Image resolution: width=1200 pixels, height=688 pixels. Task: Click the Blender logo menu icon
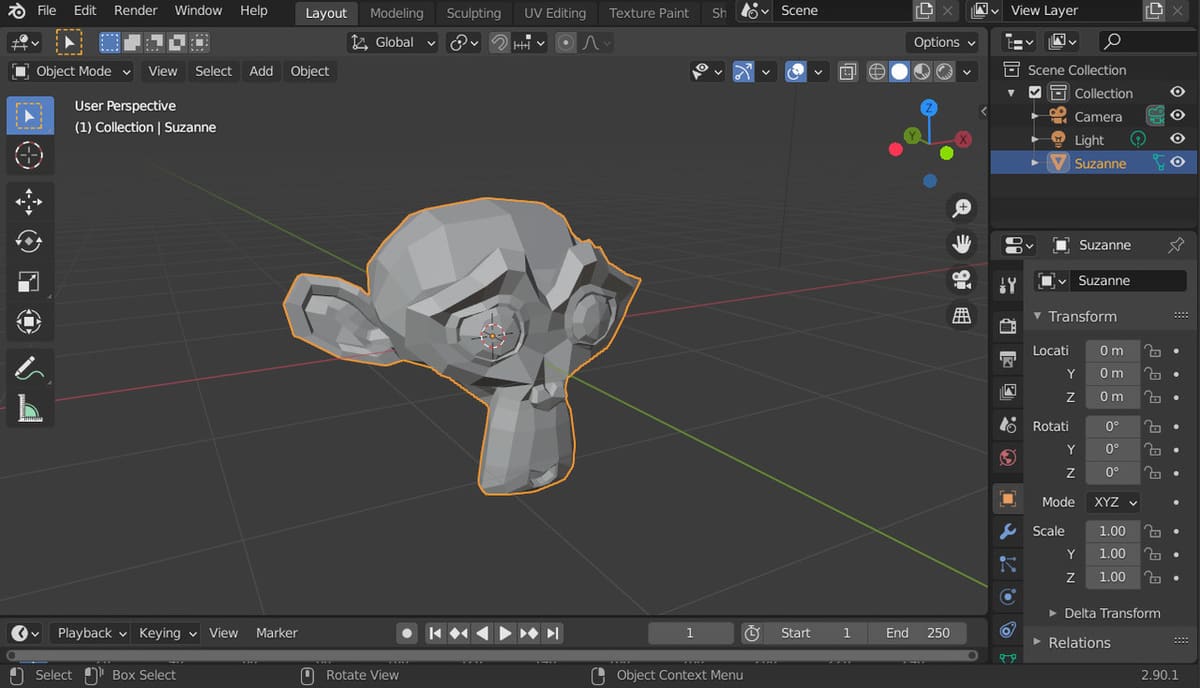coord(16,11)
